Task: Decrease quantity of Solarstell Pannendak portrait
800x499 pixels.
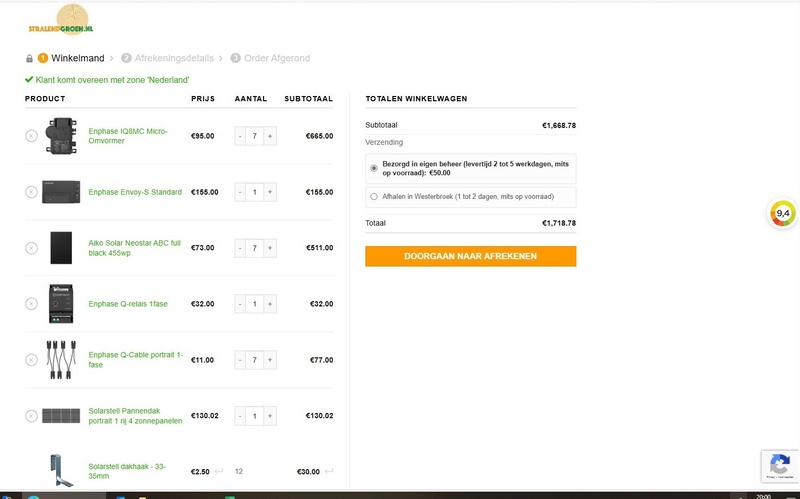Action: (240, 416)
